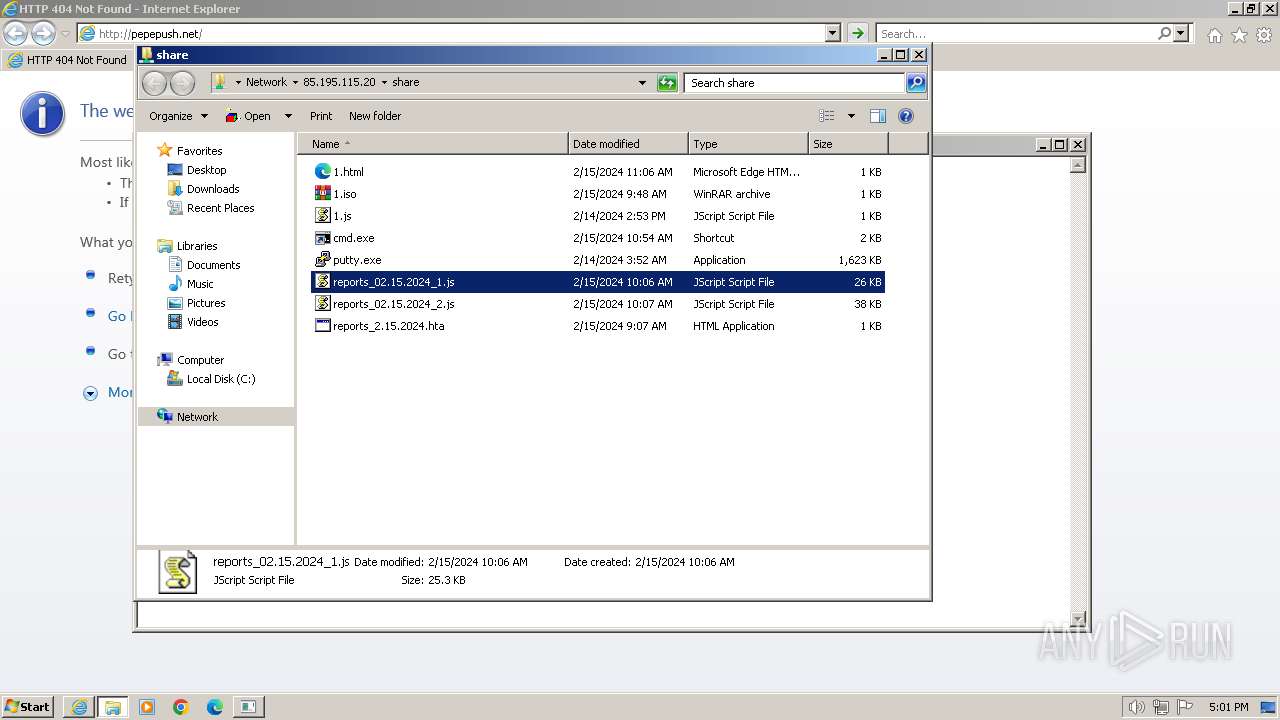
Task: Sort files by Name column
Action: pos(432,144)
